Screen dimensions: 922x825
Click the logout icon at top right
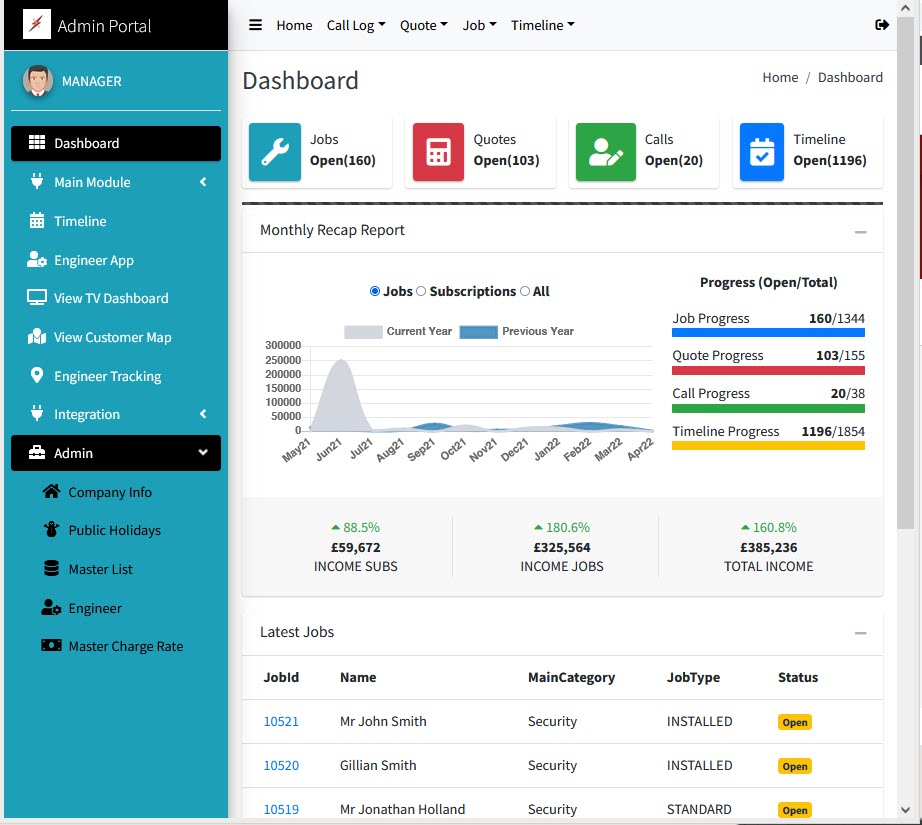coord(881,25)
